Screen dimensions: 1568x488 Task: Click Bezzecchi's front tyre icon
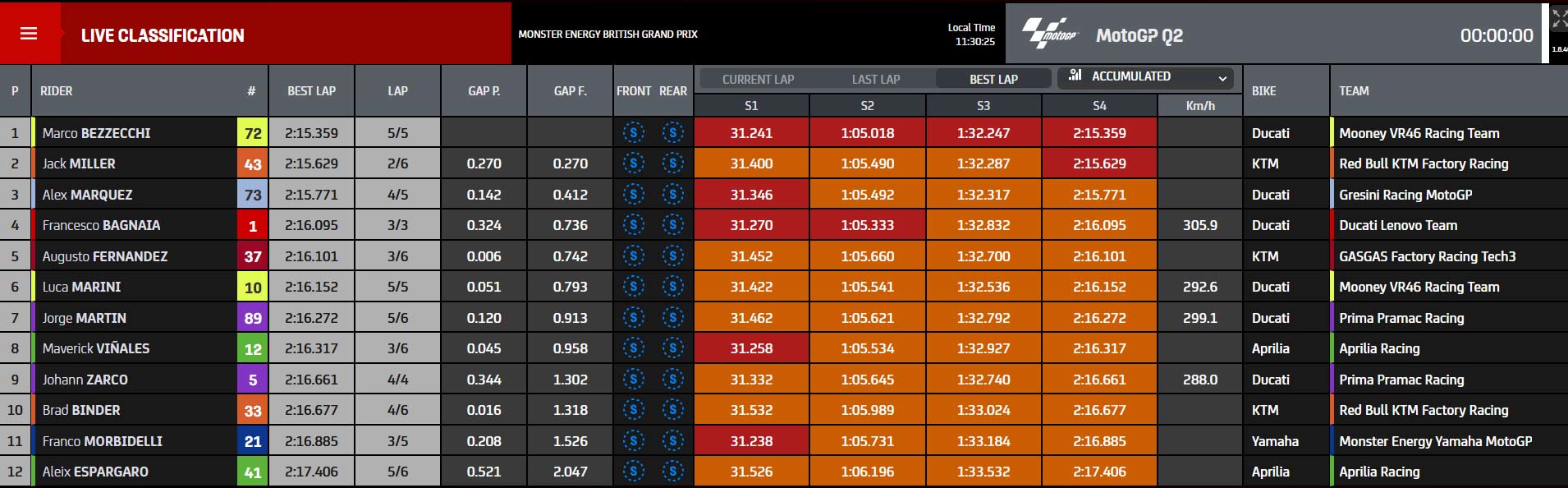[x=633, y=133]
